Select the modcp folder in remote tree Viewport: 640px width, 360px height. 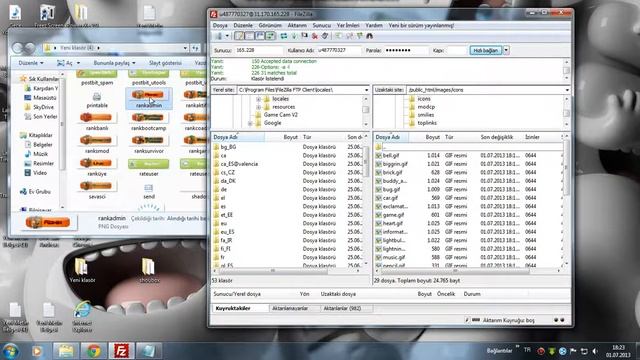tap(426, 107)
